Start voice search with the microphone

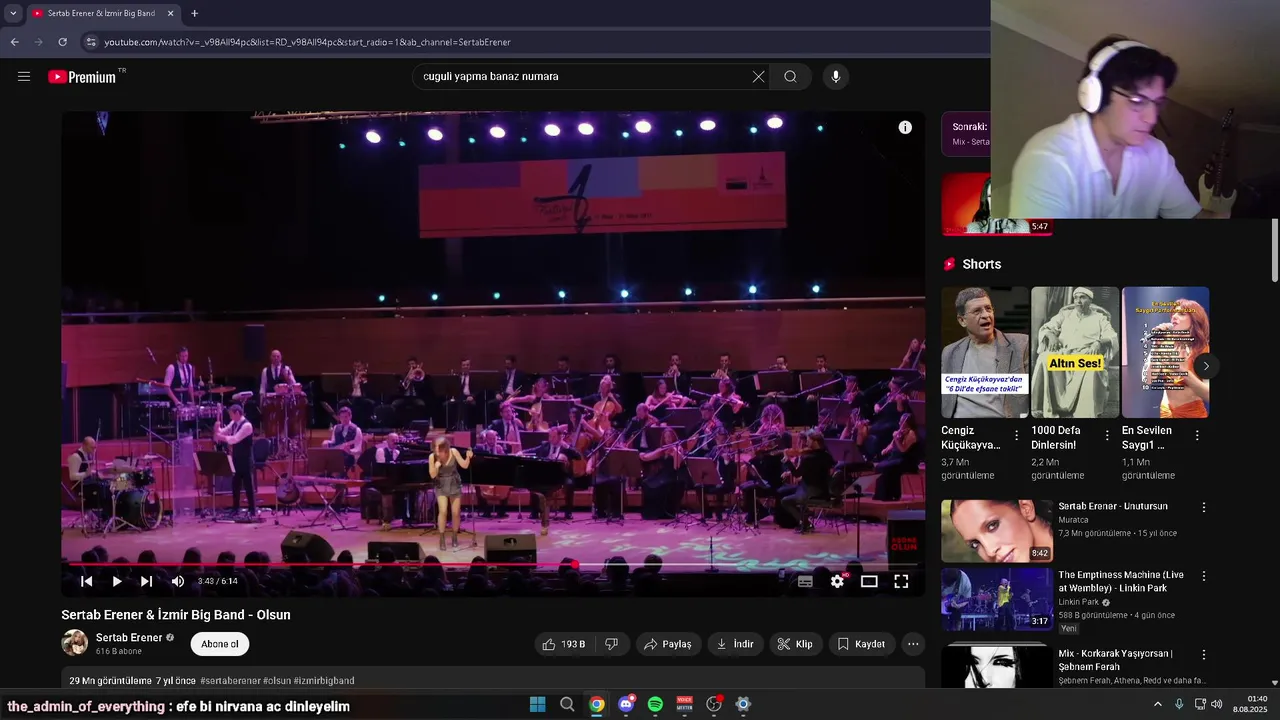click(836, 77)
